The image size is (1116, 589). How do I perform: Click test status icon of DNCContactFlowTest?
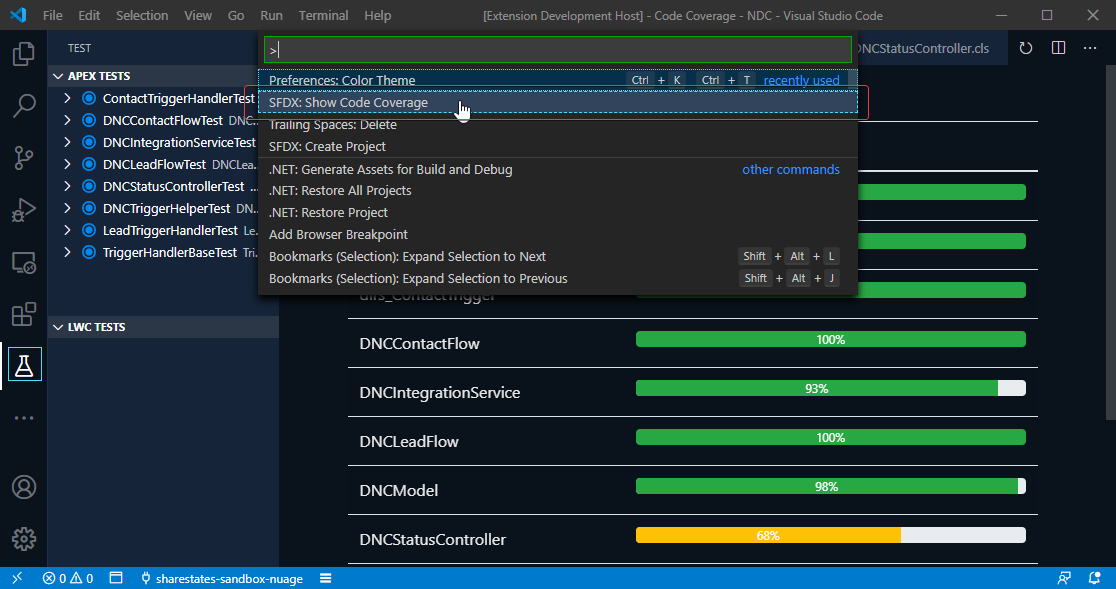pos(89,120)
